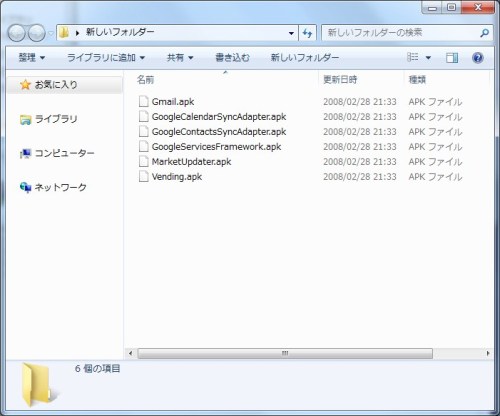
Task: Select GoogleContactsSyncAdapter.apk file
Action: [219, 132]
